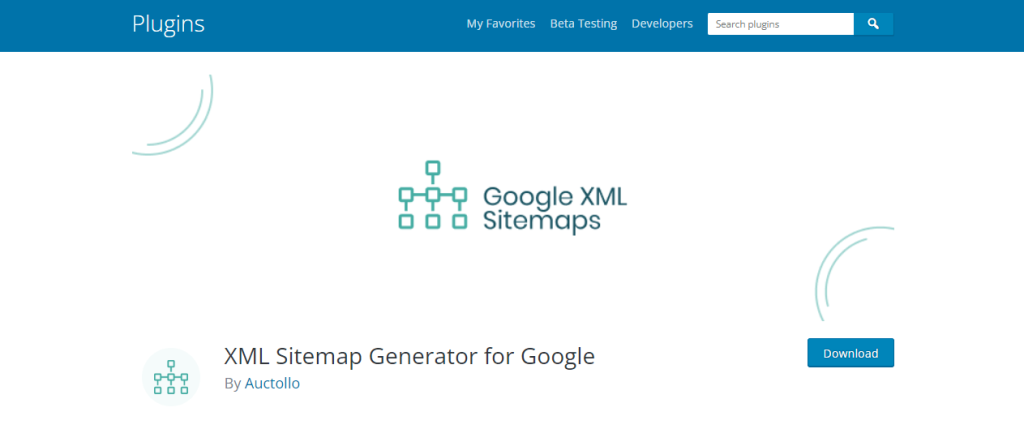
Task: Click the XML Sitemap Generator for Google title
Action: (410, 356)
